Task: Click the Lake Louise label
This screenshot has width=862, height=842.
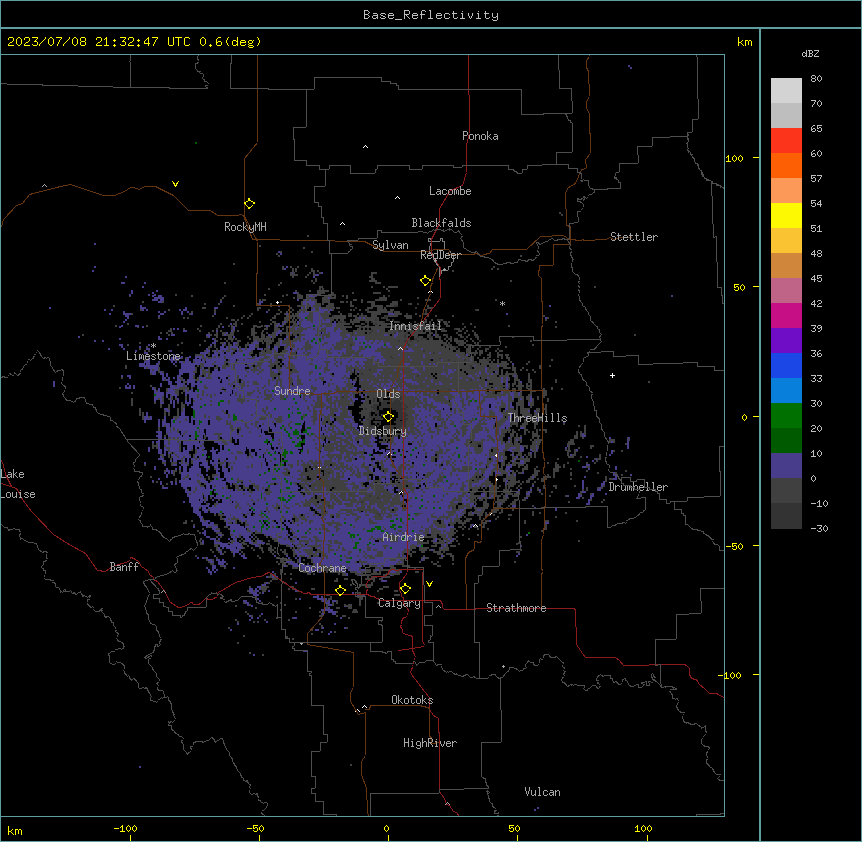Action: (18, 484)
